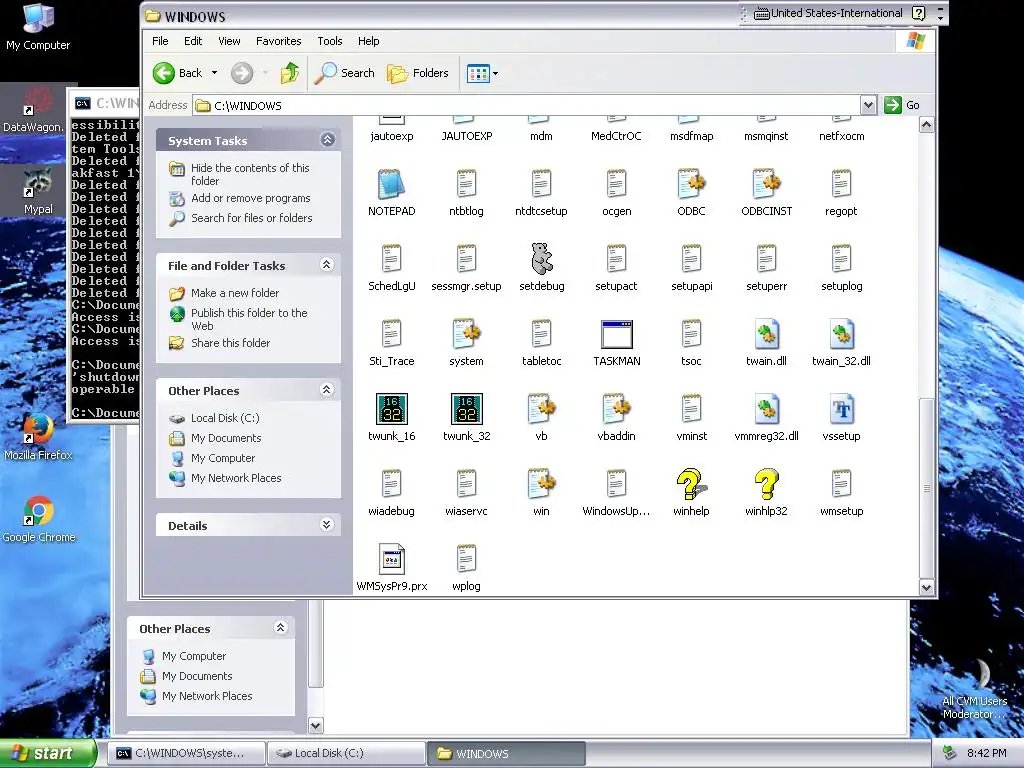Click the Go button
Image resolution: width=1024 pixels, height=768 pixels.
pyautogui.click(x=903, y=105)
